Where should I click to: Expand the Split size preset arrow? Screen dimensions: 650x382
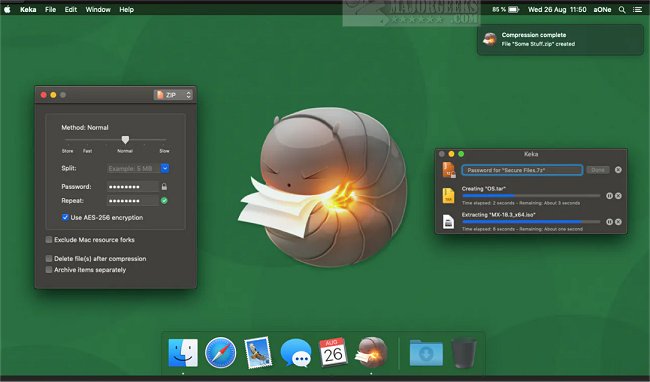pyautogui.click(x=165, y=168)
